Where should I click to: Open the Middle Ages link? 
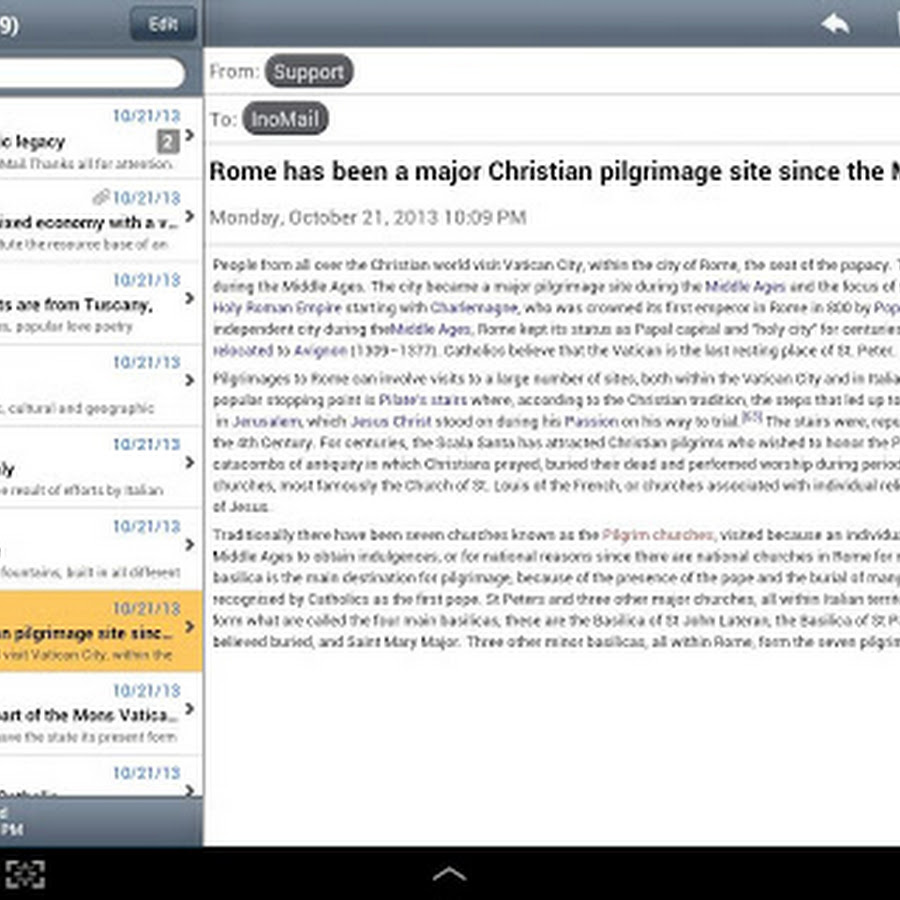click(x=744, y=287)
